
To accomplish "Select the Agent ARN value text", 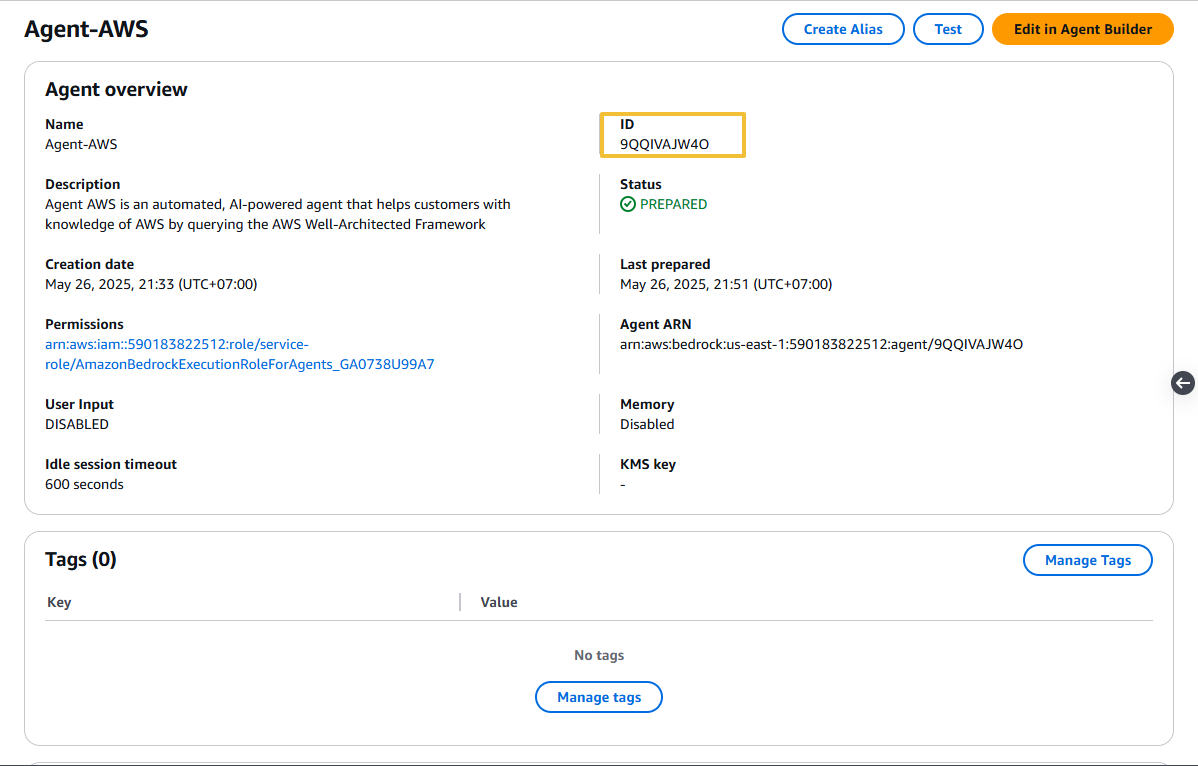I will [821, 344].
